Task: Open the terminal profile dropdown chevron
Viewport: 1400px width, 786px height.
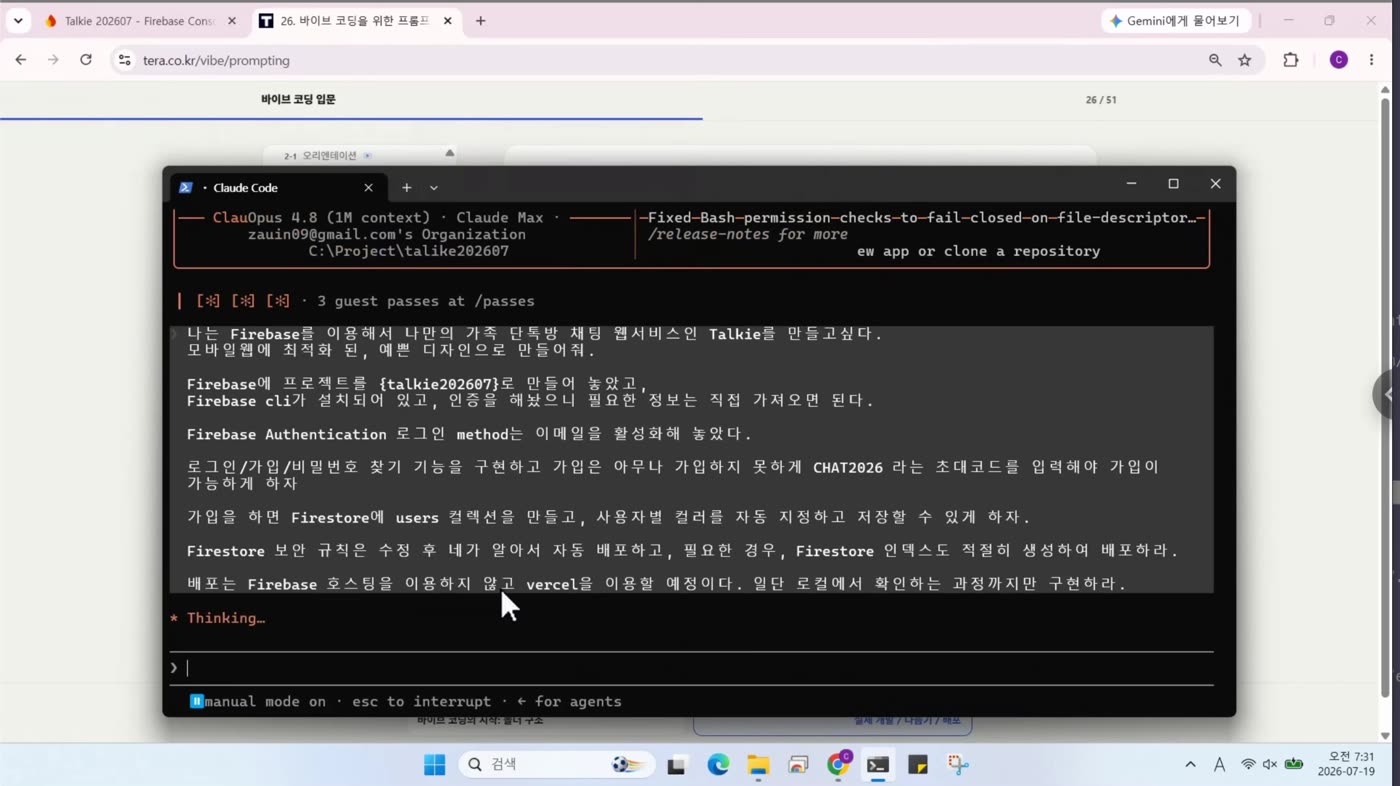Action: click(434, 187)
